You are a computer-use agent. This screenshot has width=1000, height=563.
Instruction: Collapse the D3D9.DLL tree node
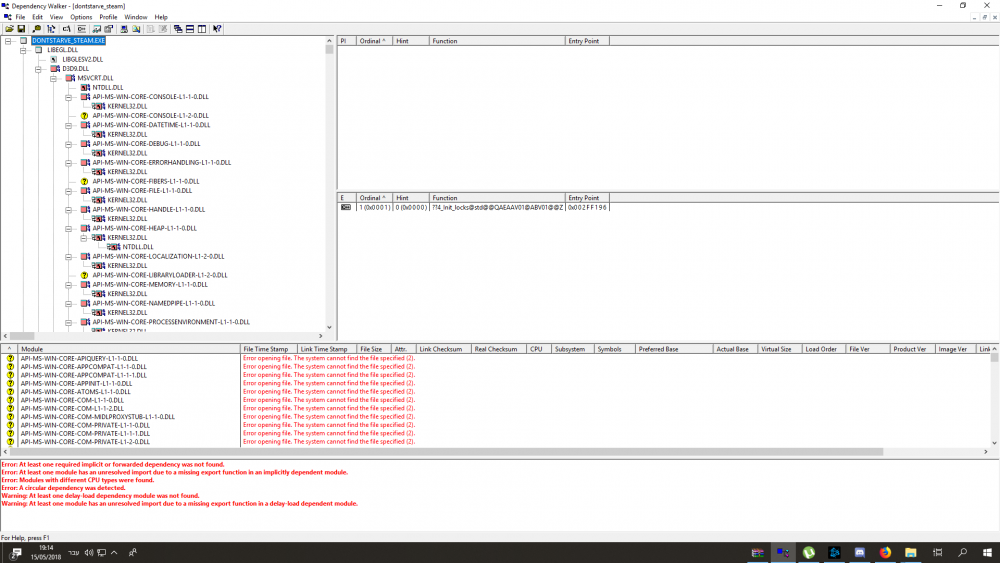coord(38,69)
